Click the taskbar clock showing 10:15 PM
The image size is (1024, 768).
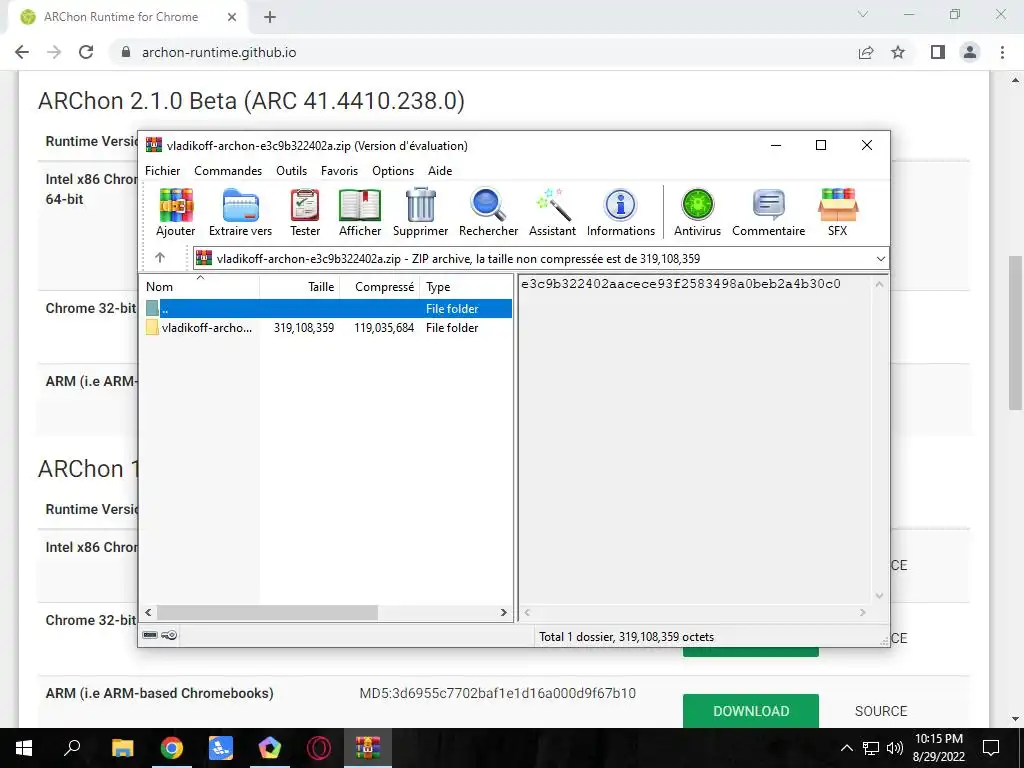(x=938, y=747)
